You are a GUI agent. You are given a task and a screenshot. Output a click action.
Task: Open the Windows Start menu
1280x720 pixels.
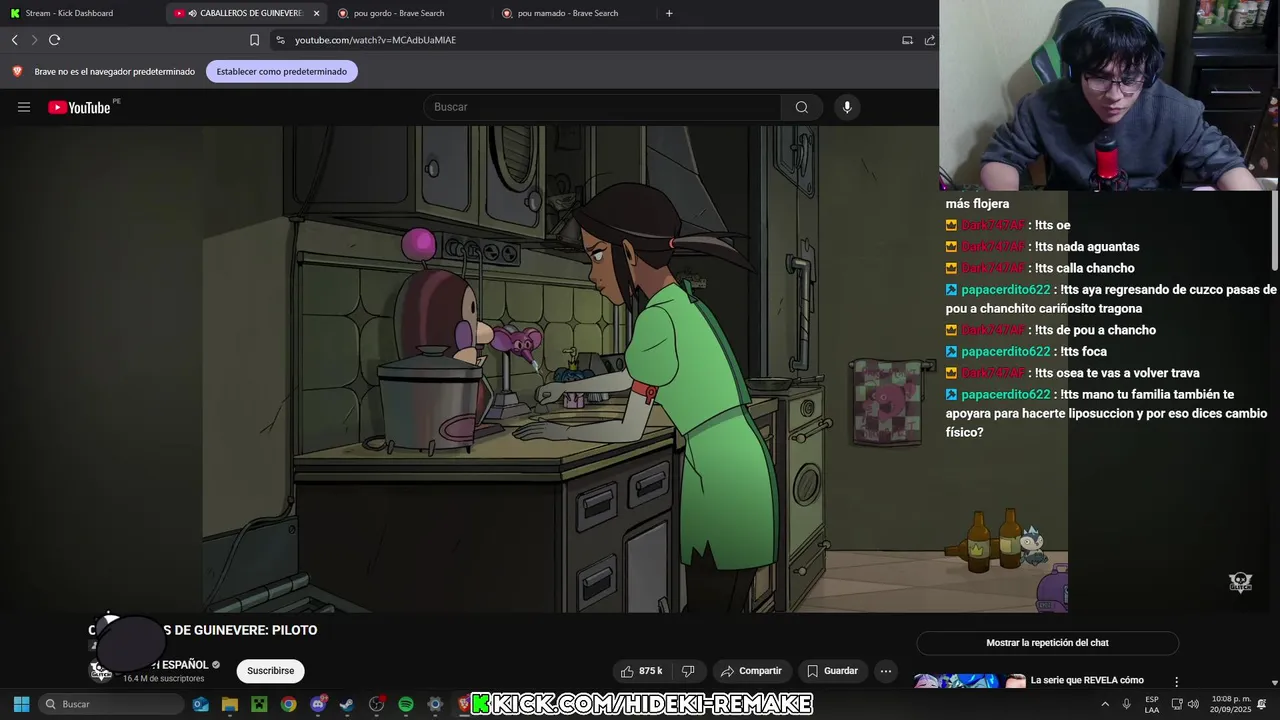tap(21, 704)
